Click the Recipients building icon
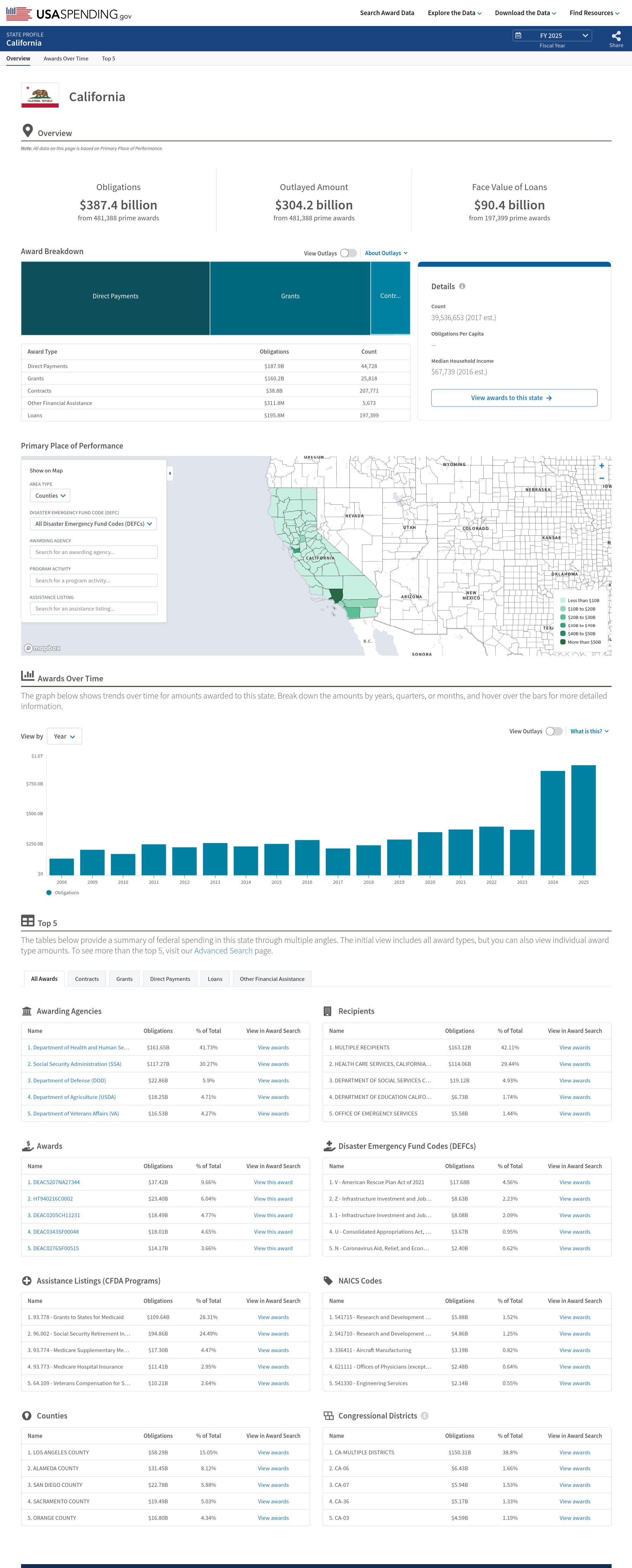This screenshot has width=632, height=1568. pos(328,1011)
